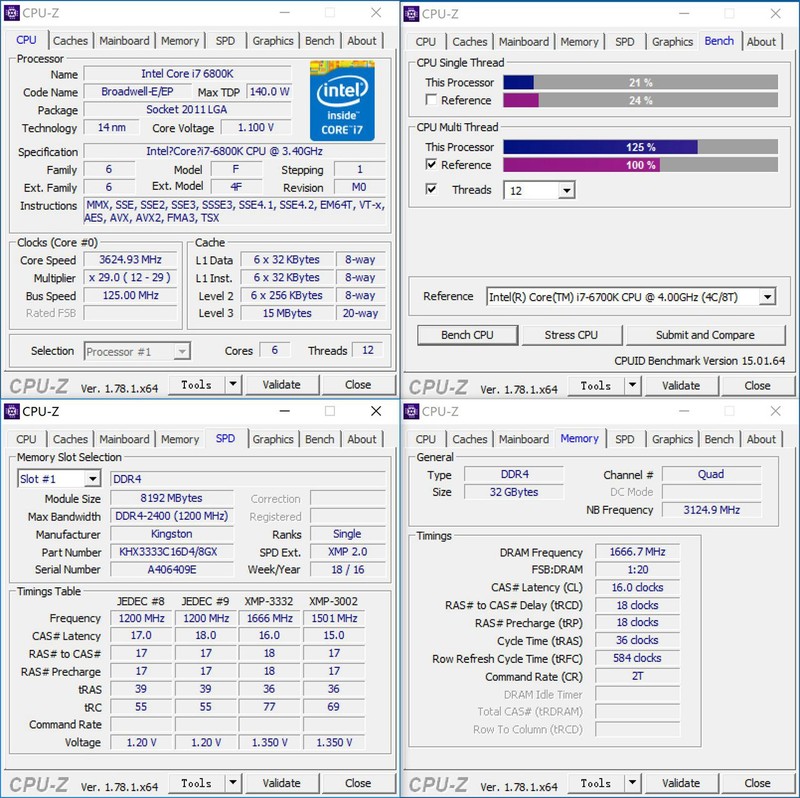Expand Tools dropdown arrow in Bench window
The image size is (800, 798).
[x=632, y=385]
